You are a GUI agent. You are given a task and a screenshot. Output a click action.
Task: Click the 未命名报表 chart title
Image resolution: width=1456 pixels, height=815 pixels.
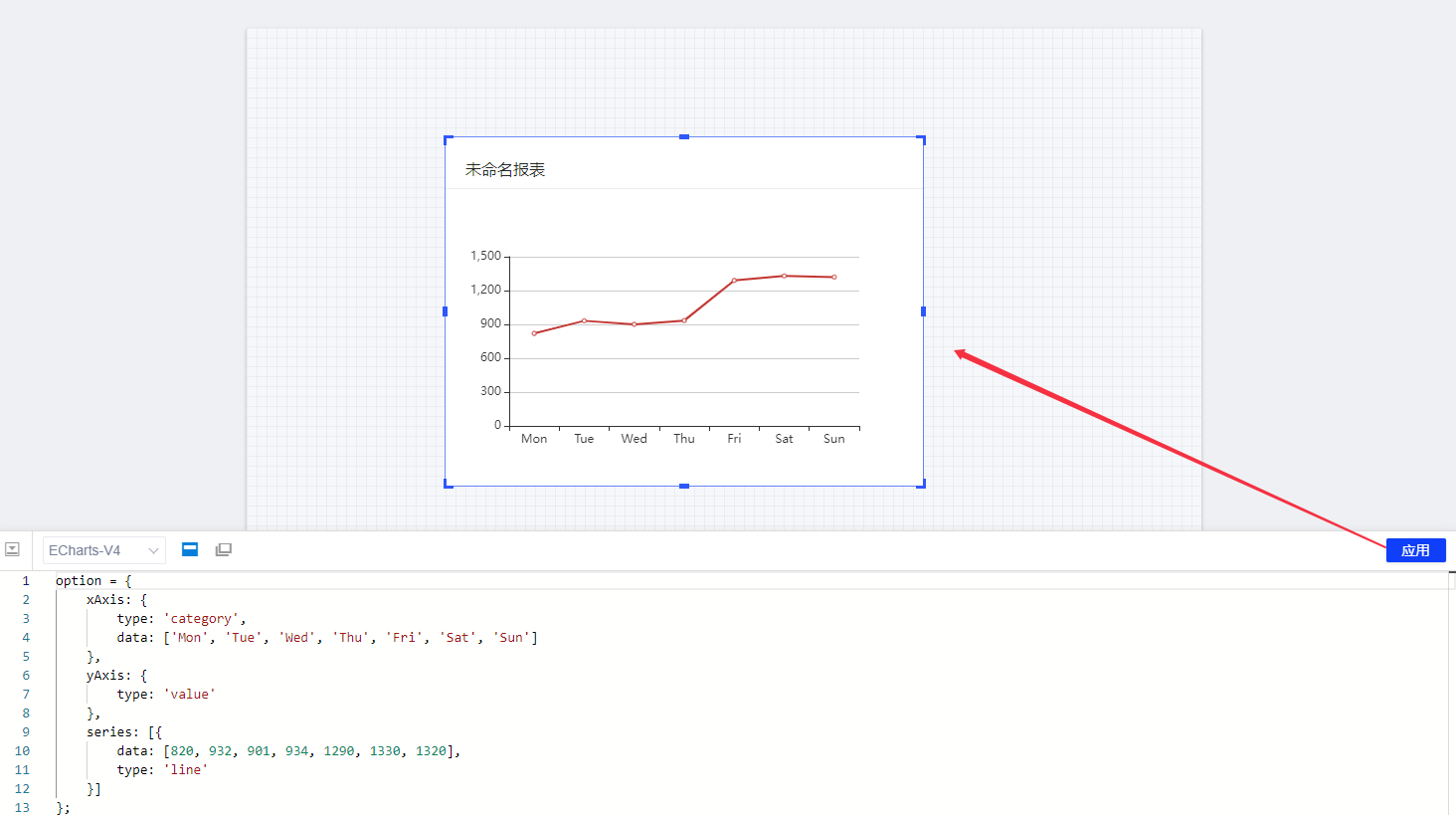pos(505,170)
